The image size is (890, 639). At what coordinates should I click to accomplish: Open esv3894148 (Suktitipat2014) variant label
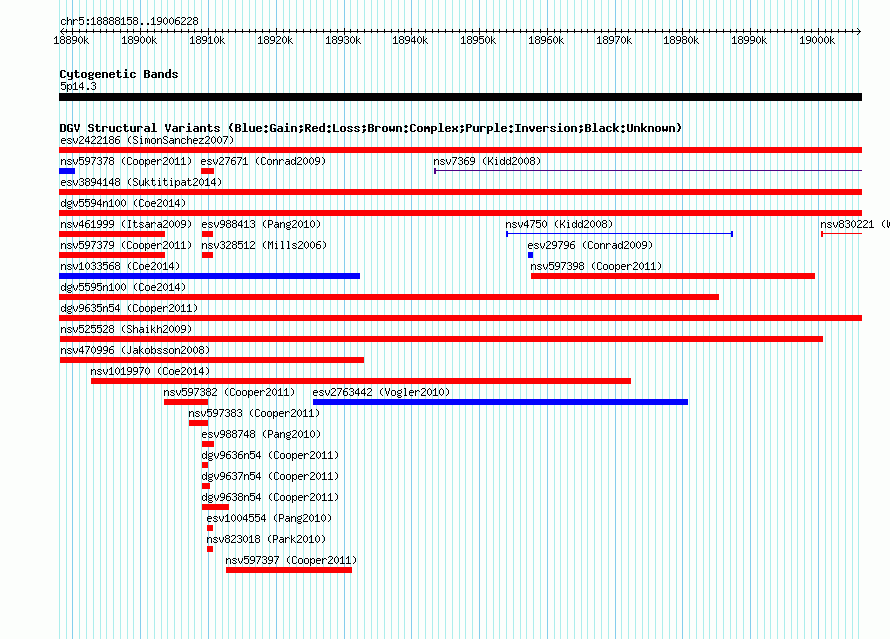(x=141, y=182)
